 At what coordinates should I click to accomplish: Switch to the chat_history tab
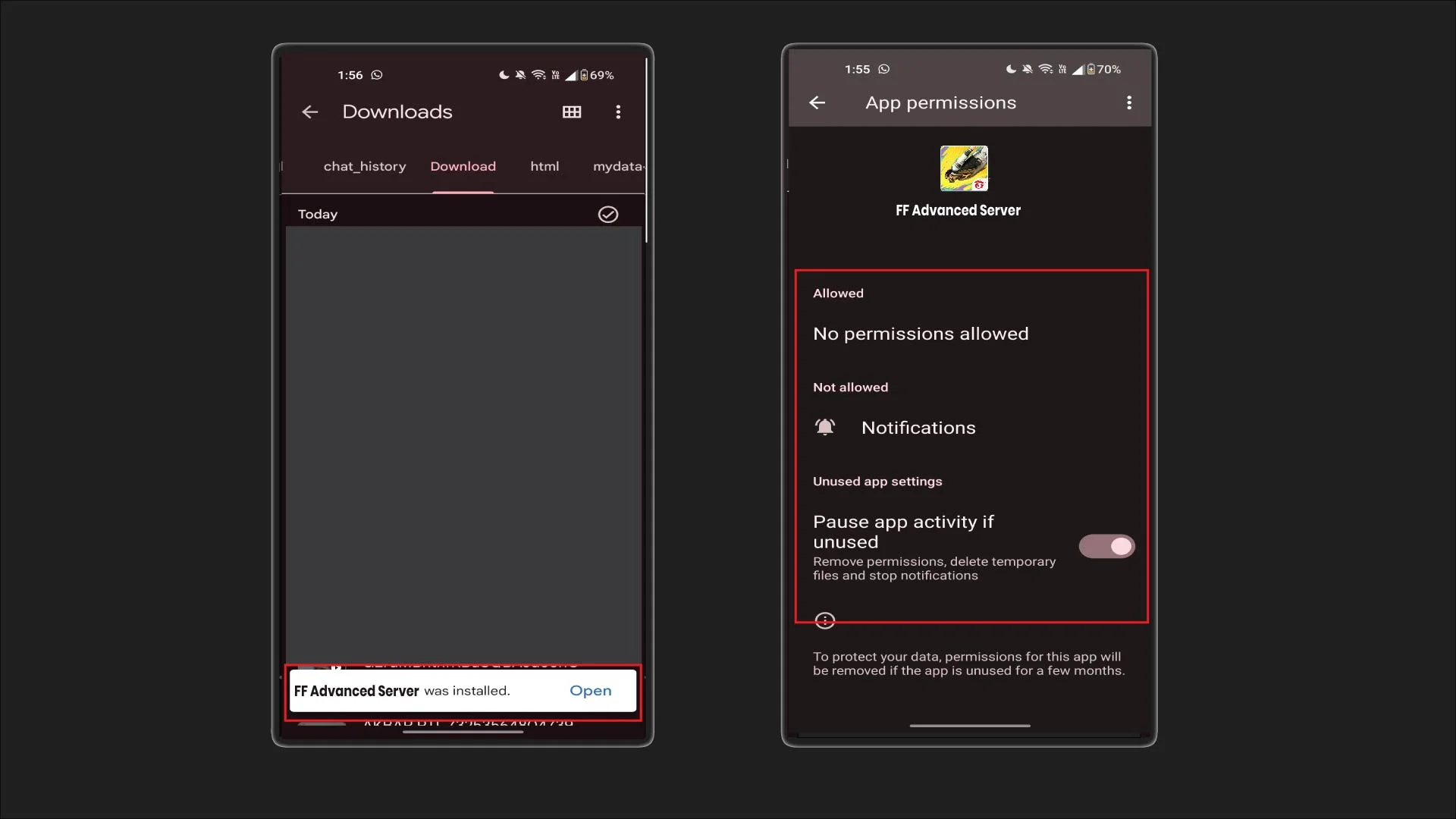(365, 166)
